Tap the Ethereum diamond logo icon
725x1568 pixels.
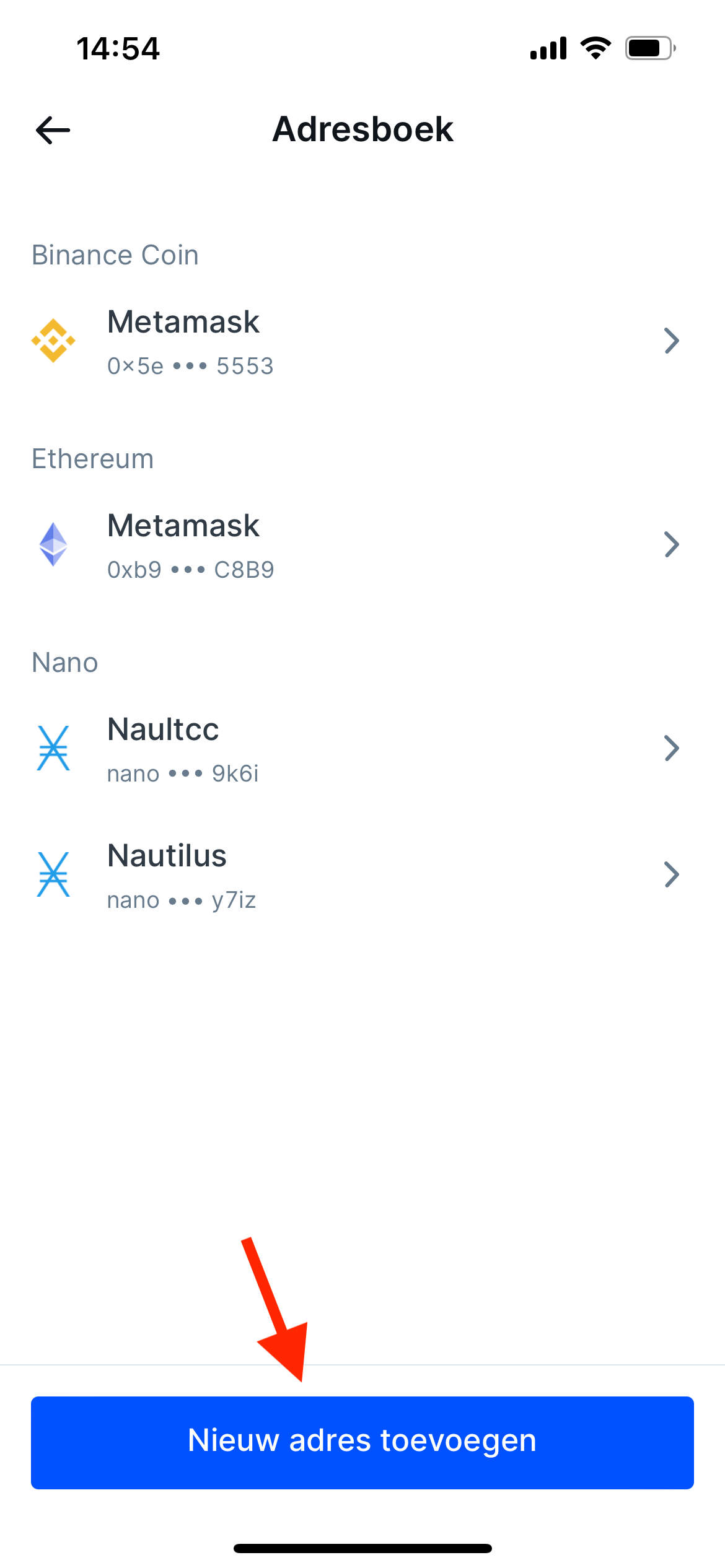[53, 544]
